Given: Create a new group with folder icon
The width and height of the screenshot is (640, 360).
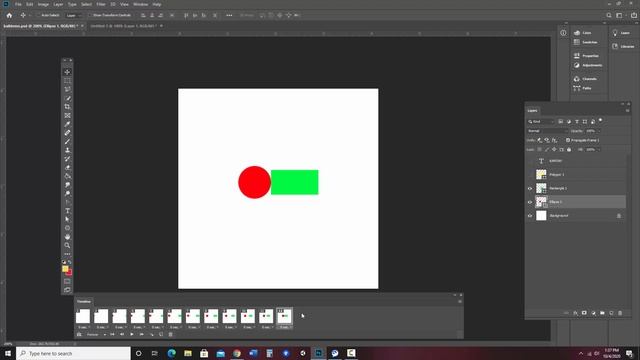Looking at the screenshot, I should click(x=602, y=313).
